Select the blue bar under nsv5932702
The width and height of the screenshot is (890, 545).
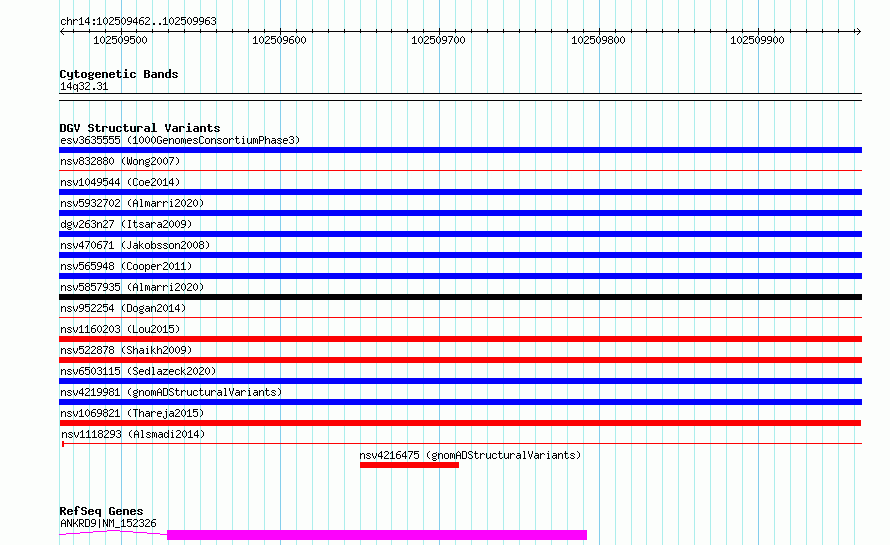(x=460, y=213)
